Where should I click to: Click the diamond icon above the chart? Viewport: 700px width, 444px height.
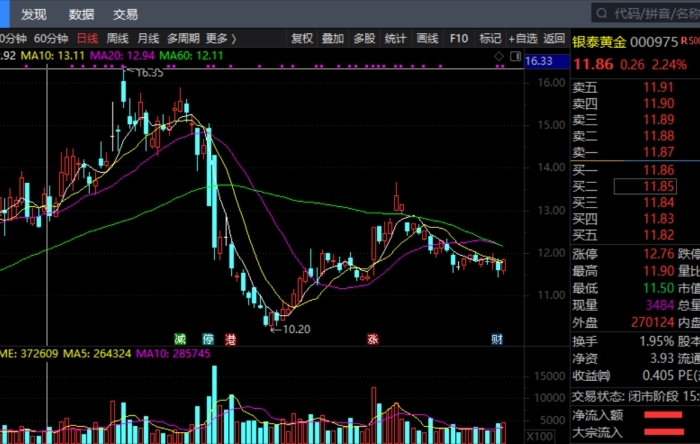tap(499, 56)
